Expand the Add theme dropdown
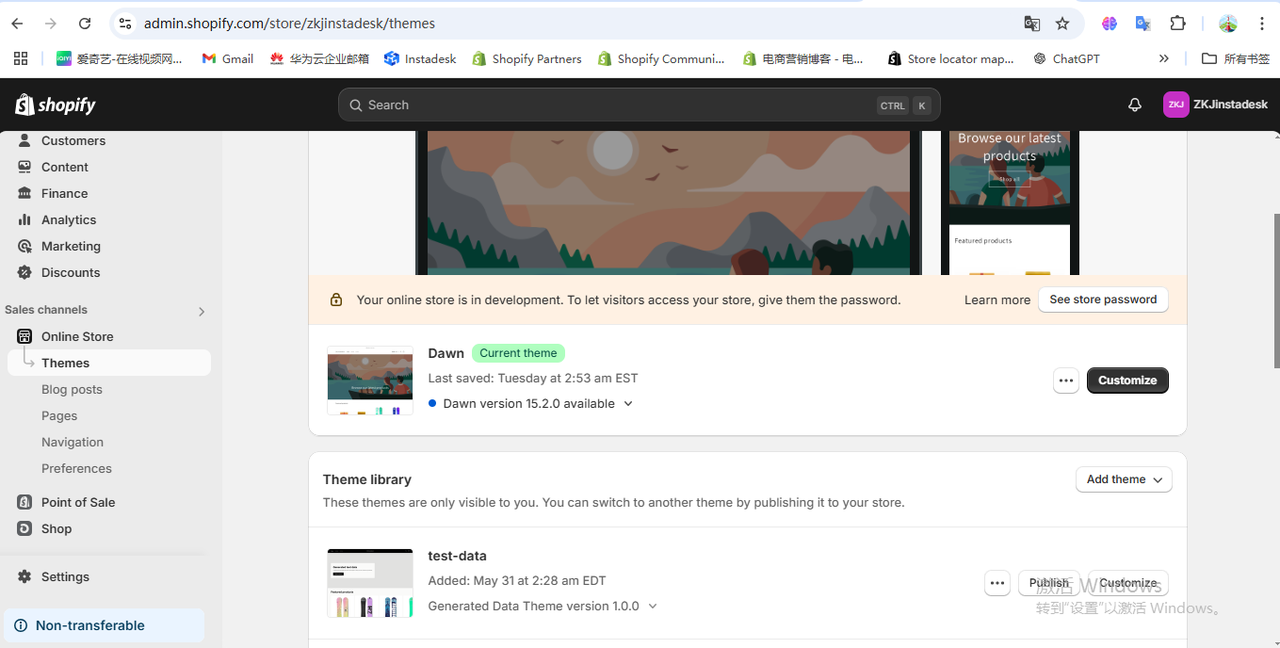1280x648 pixels. (1124, 480)
